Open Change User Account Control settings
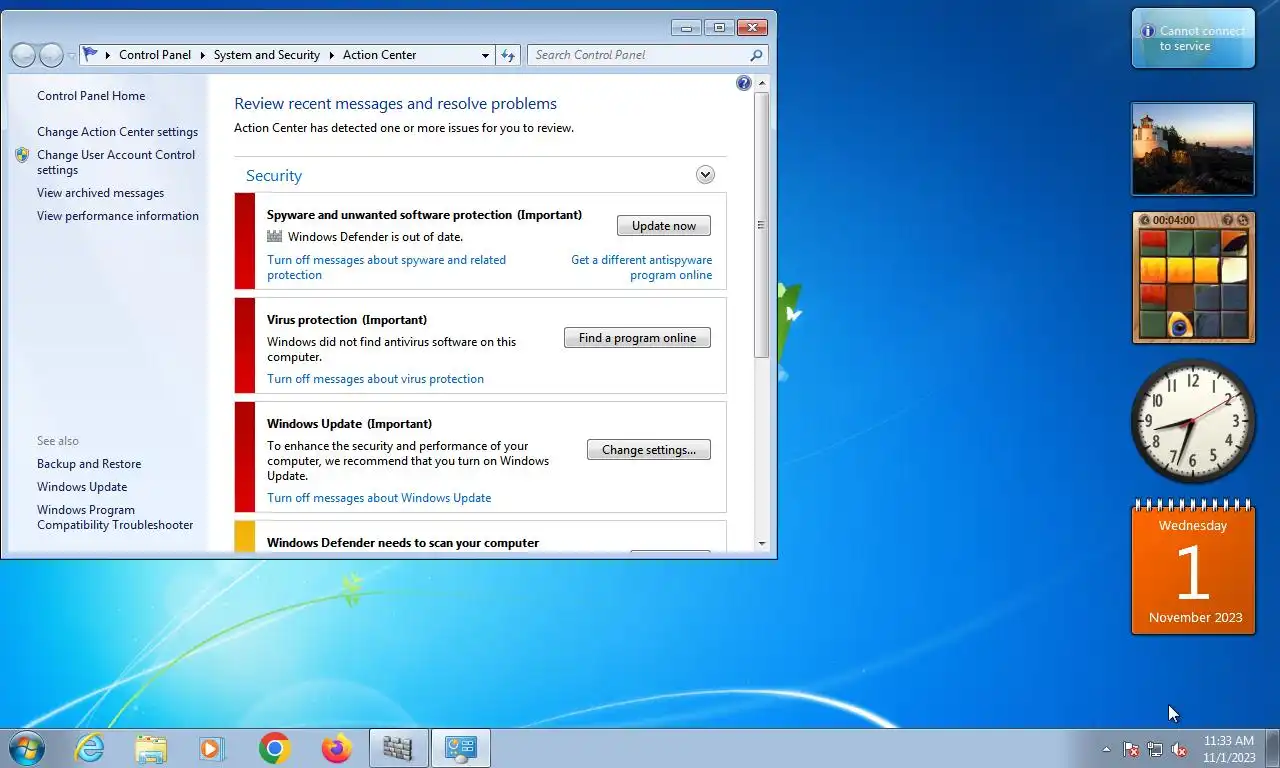Screen dimensions: 1280x768 (116, 162)
